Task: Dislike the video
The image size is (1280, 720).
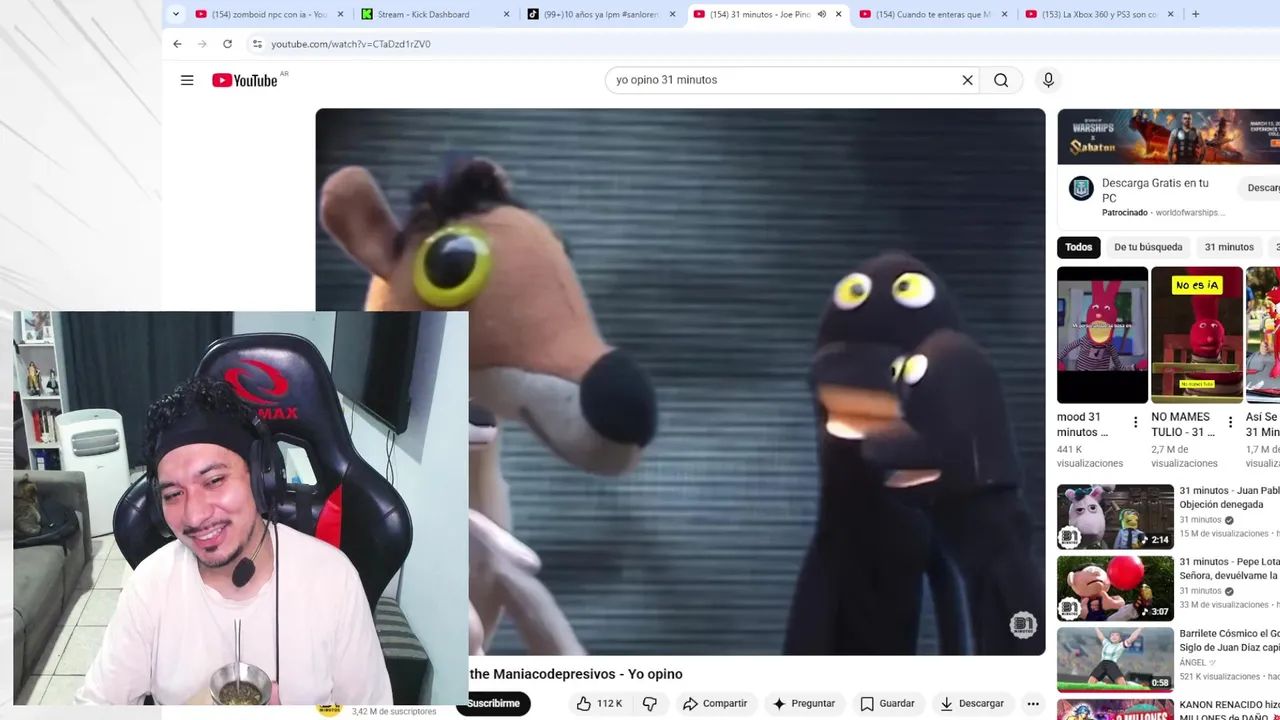Action: point(650,704)
